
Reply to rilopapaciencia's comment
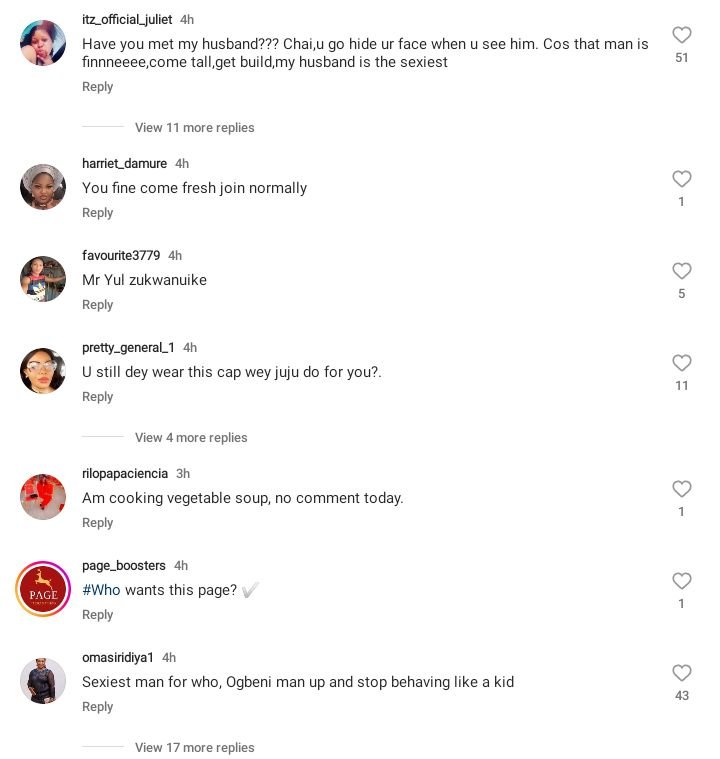(x=97, y=523)
